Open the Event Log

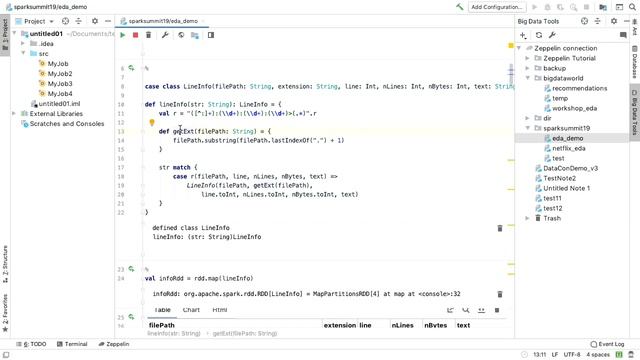607,344
